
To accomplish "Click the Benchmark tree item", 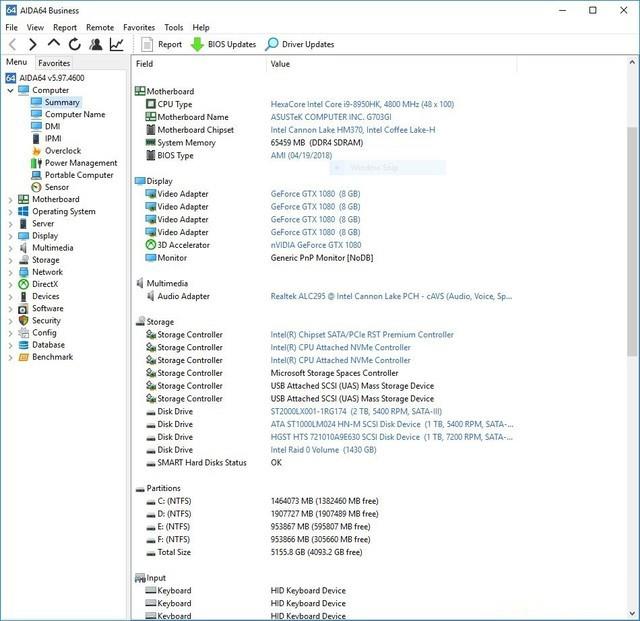I will [x=52, y=357].
